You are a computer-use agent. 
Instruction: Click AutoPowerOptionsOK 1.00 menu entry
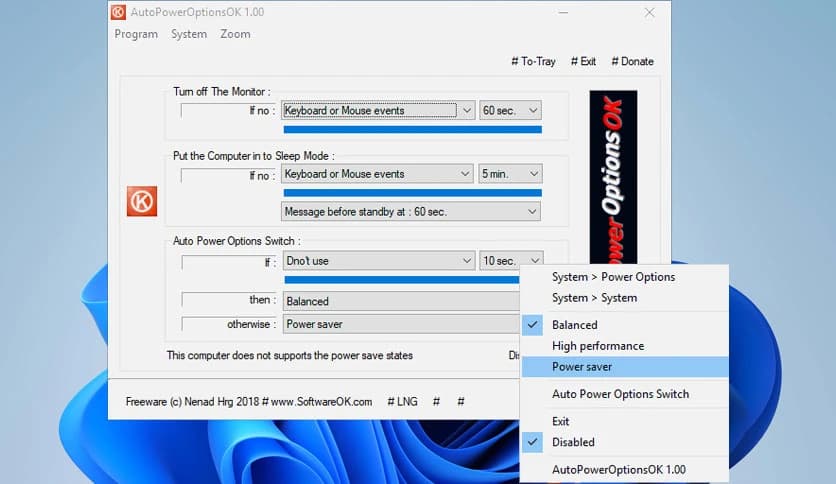[624, 470]
